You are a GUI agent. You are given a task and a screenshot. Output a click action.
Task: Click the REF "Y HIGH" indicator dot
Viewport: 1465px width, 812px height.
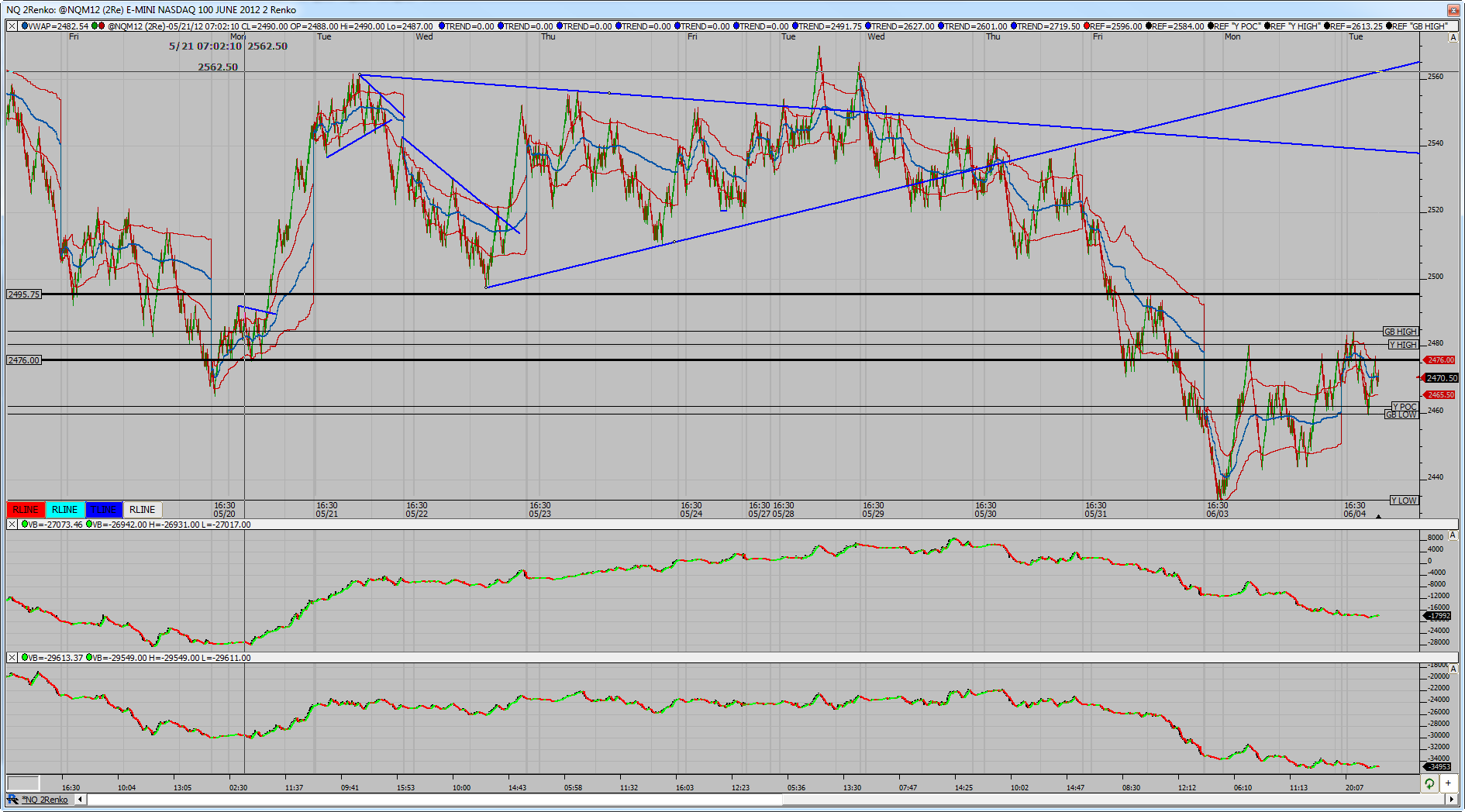tap(1268, 26)
